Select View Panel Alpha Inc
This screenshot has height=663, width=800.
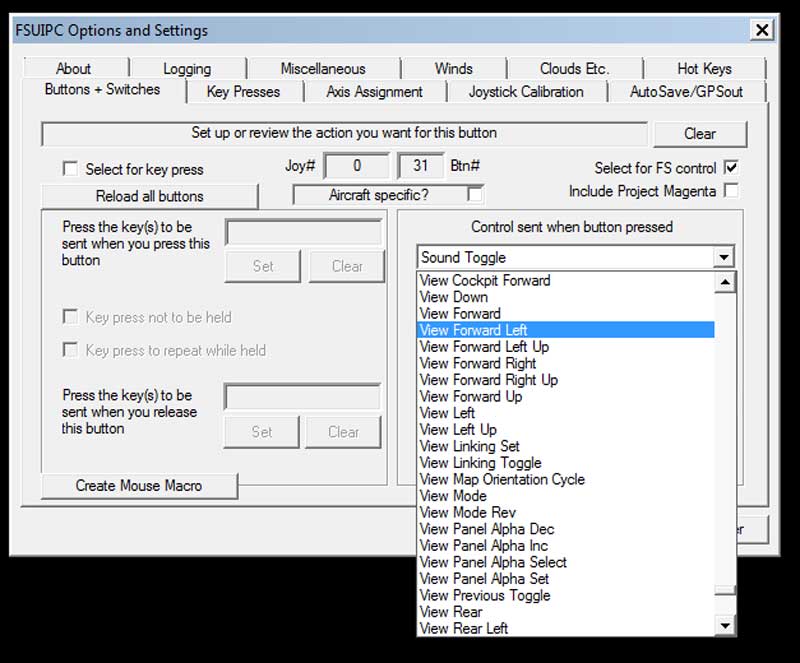pos(566,546)
